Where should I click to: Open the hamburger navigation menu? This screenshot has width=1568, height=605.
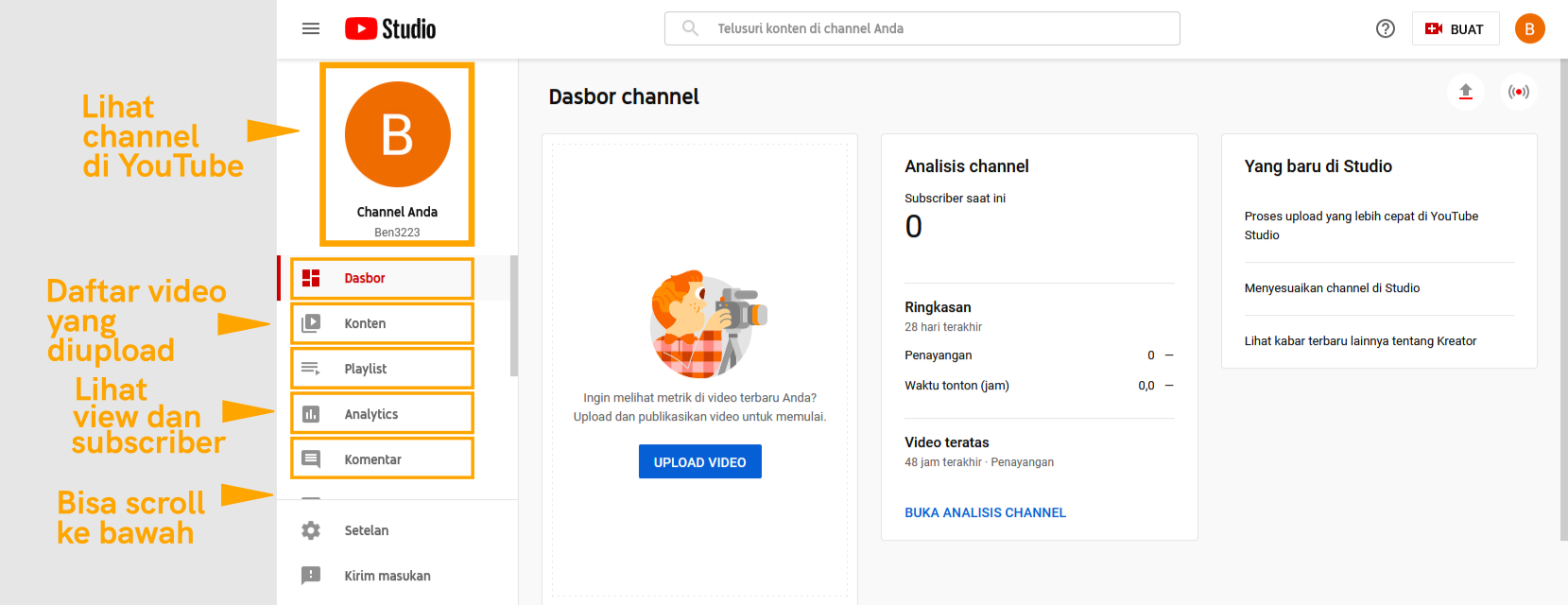pos(311,28)
